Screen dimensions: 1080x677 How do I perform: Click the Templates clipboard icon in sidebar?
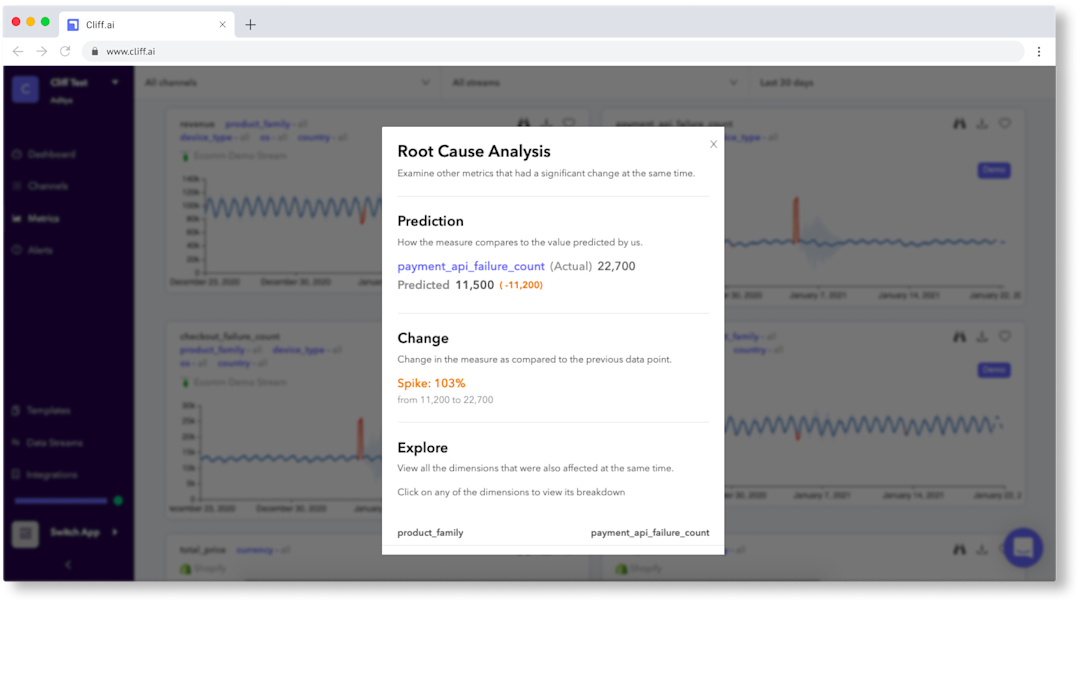click(x=16, y=410)
